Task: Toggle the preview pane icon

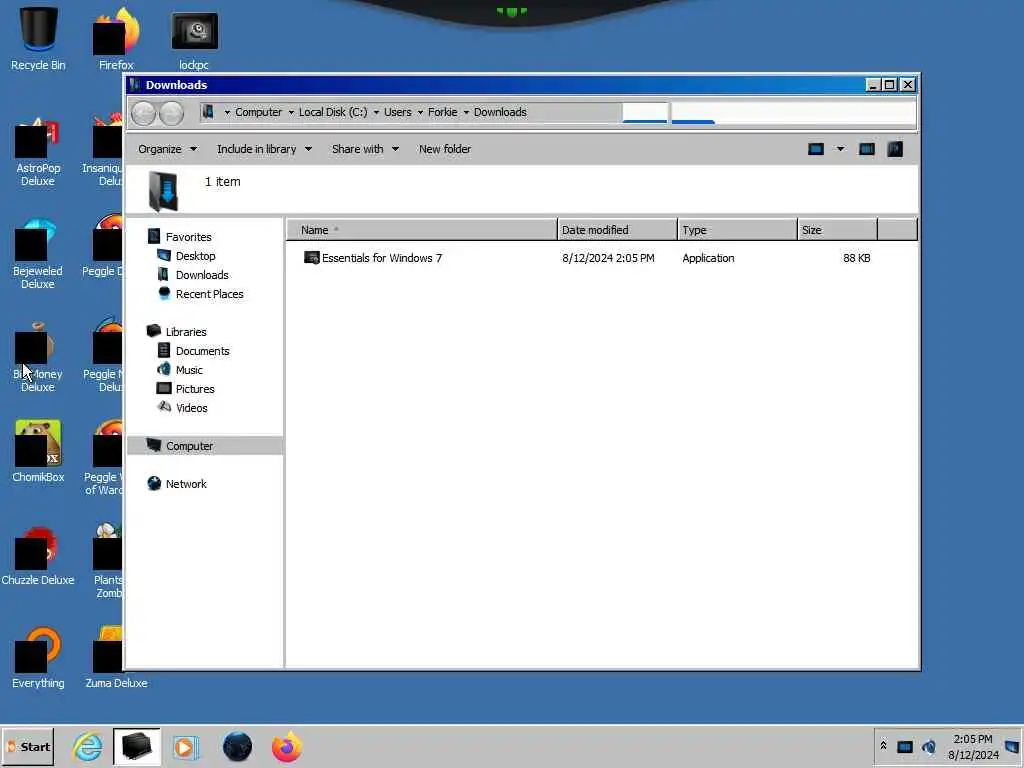Action: pyautogui.click(x=867, y=149)
